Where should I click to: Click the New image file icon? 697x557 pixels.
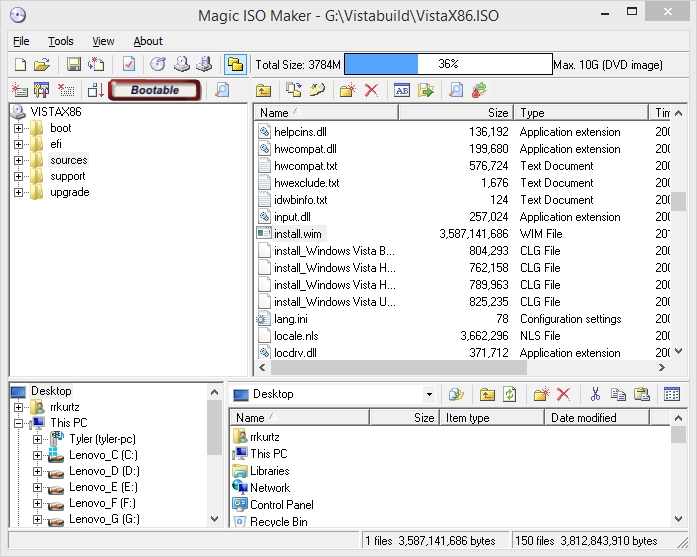(x=20, y=64)
